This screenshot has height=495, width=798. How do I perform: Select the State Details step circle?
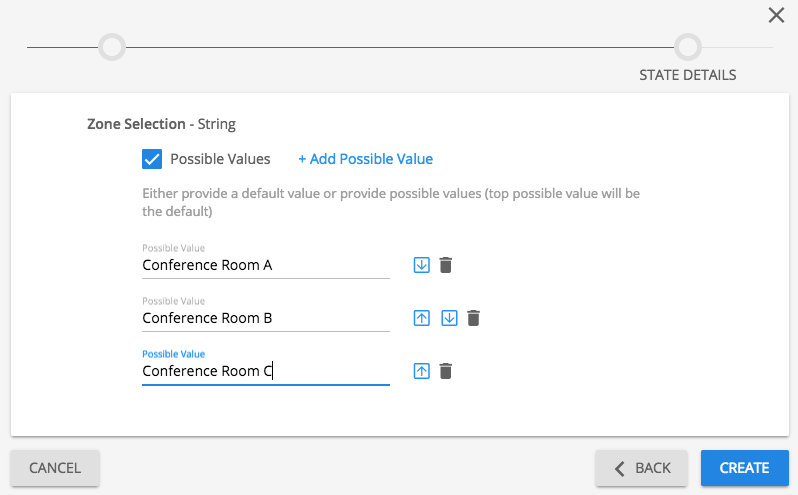click(688, 47)
